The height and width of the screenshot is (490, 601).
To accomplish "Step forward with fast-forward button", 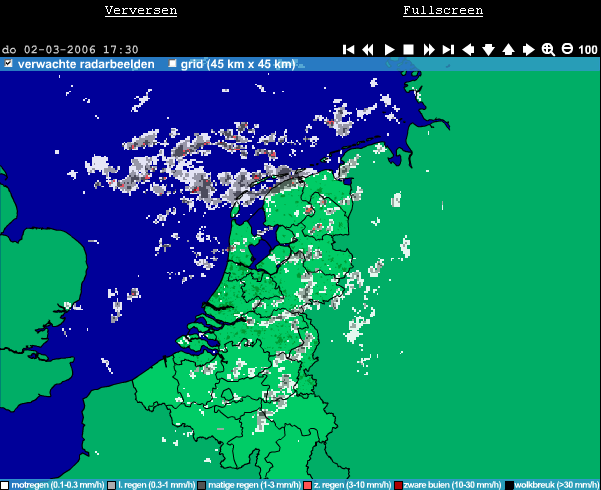I will click(429, 49).
